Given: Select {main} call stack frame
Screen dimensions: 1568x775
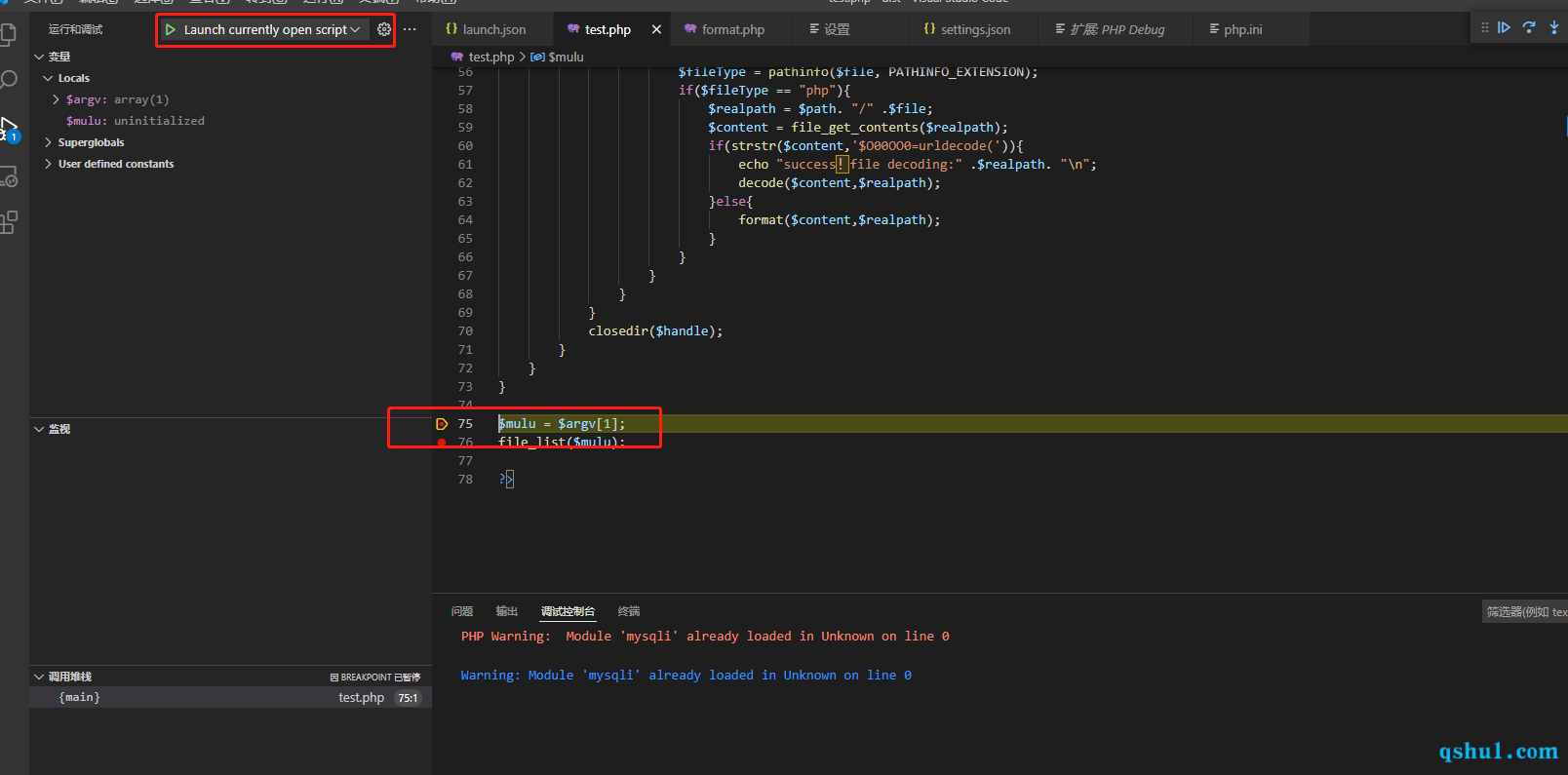Looking at the screenshot, I should [x=230, y=697].
